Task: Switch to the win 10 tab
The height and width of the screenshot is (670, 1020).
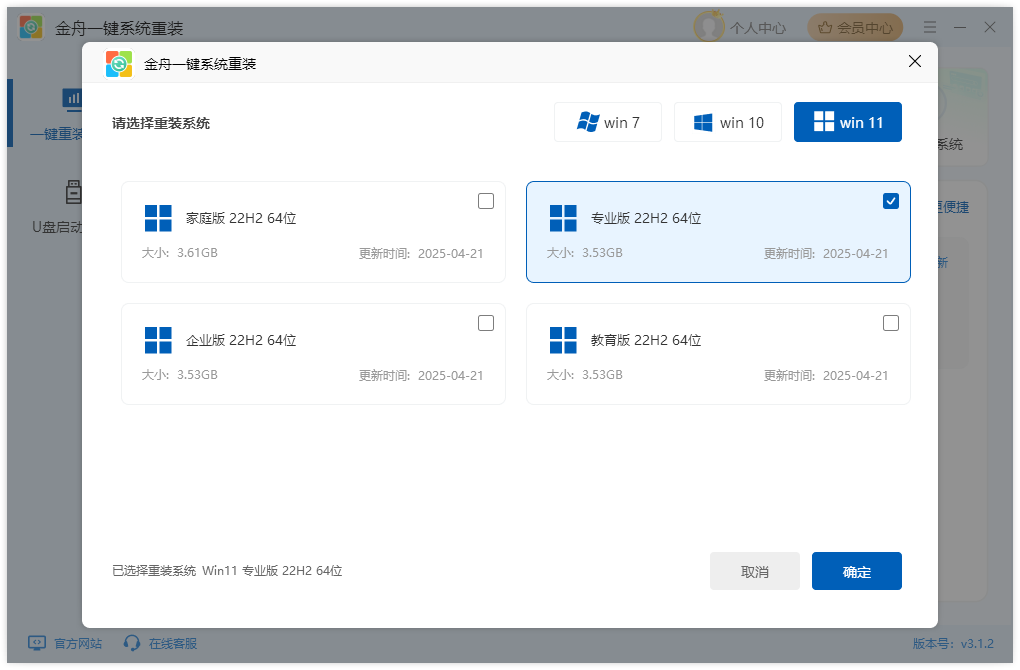Action: click(x=728, y=122)
